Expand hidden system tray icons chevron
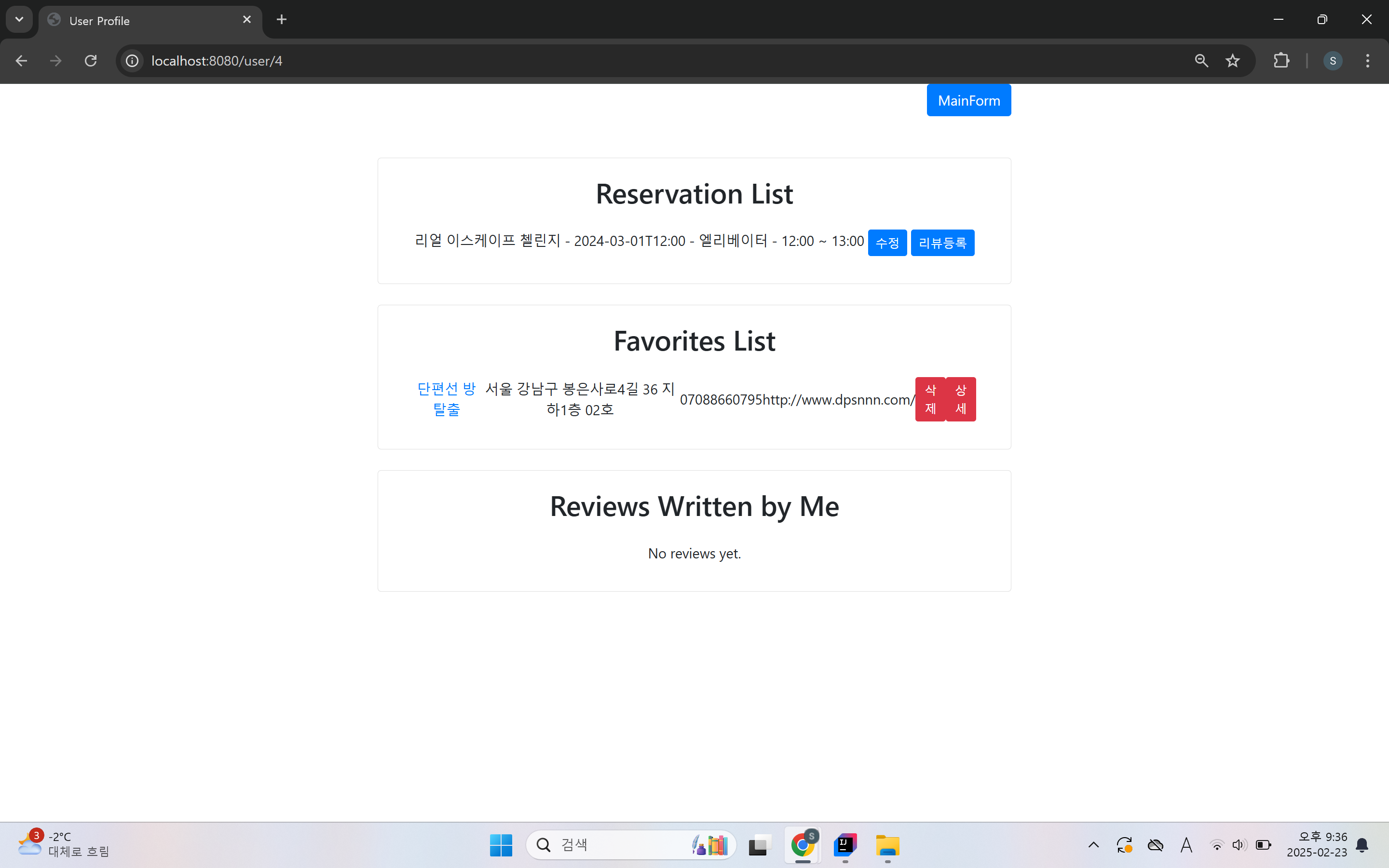This screenshot has height=868, width=1389. (1093, 844)
